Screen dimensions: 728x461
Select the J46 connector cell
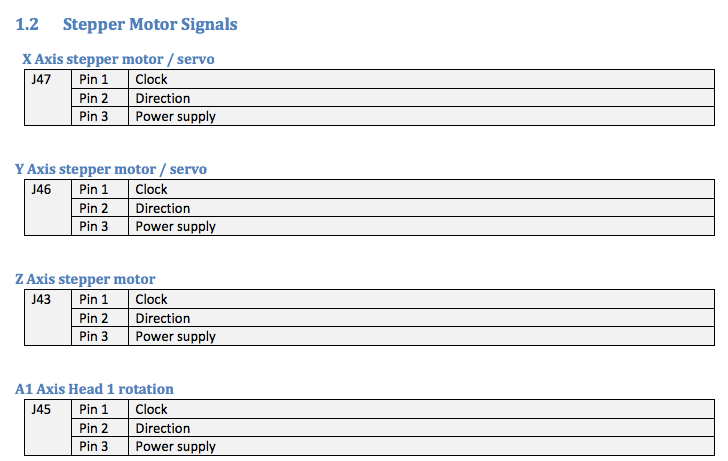pos(48,208)
